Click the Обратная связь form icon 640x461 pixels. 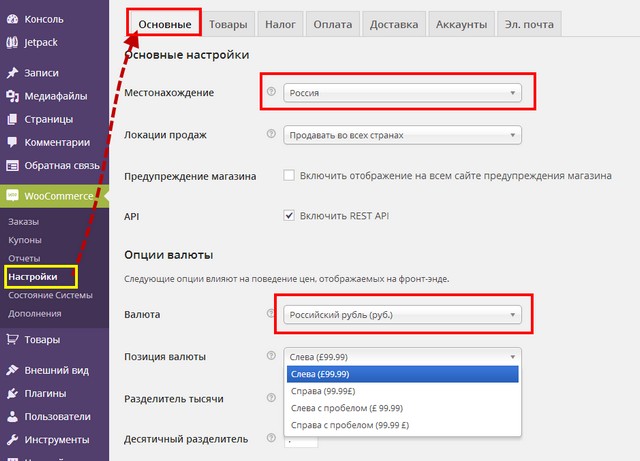point(13,165)
